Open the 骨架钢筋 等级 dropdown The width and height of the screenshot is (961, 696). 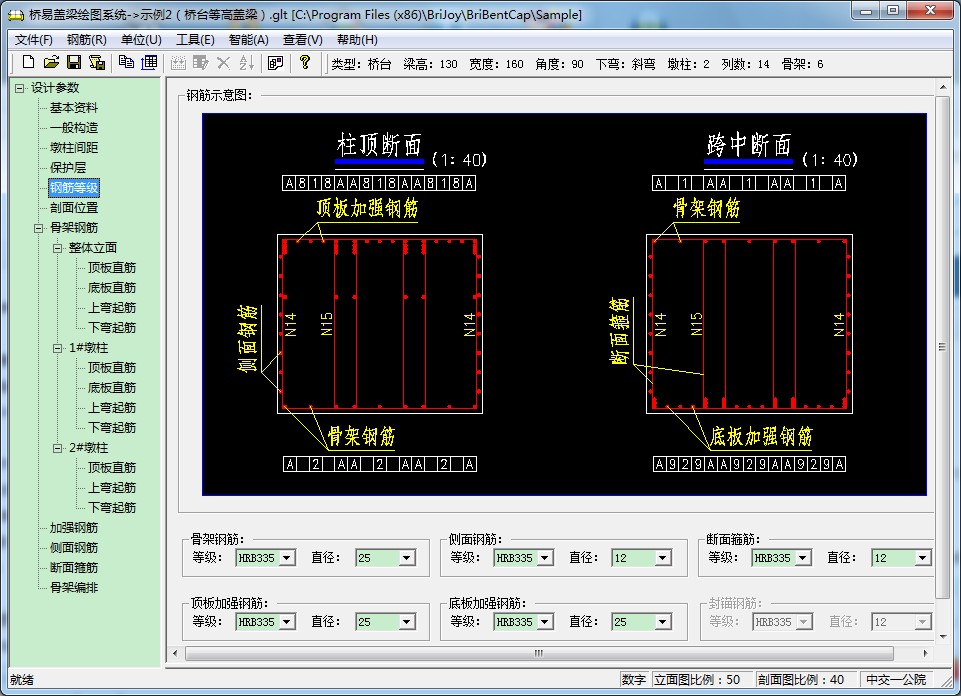tap(287, 558)
